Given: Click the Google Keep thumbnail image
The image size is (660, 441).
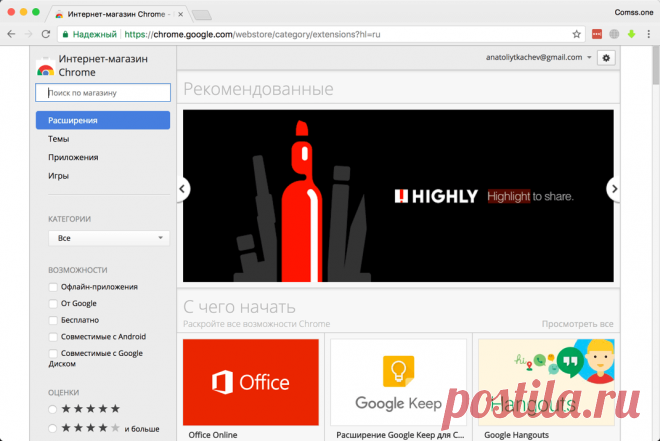Looking at the screenshot, I should pyautogui.click(x=399, y=382).
